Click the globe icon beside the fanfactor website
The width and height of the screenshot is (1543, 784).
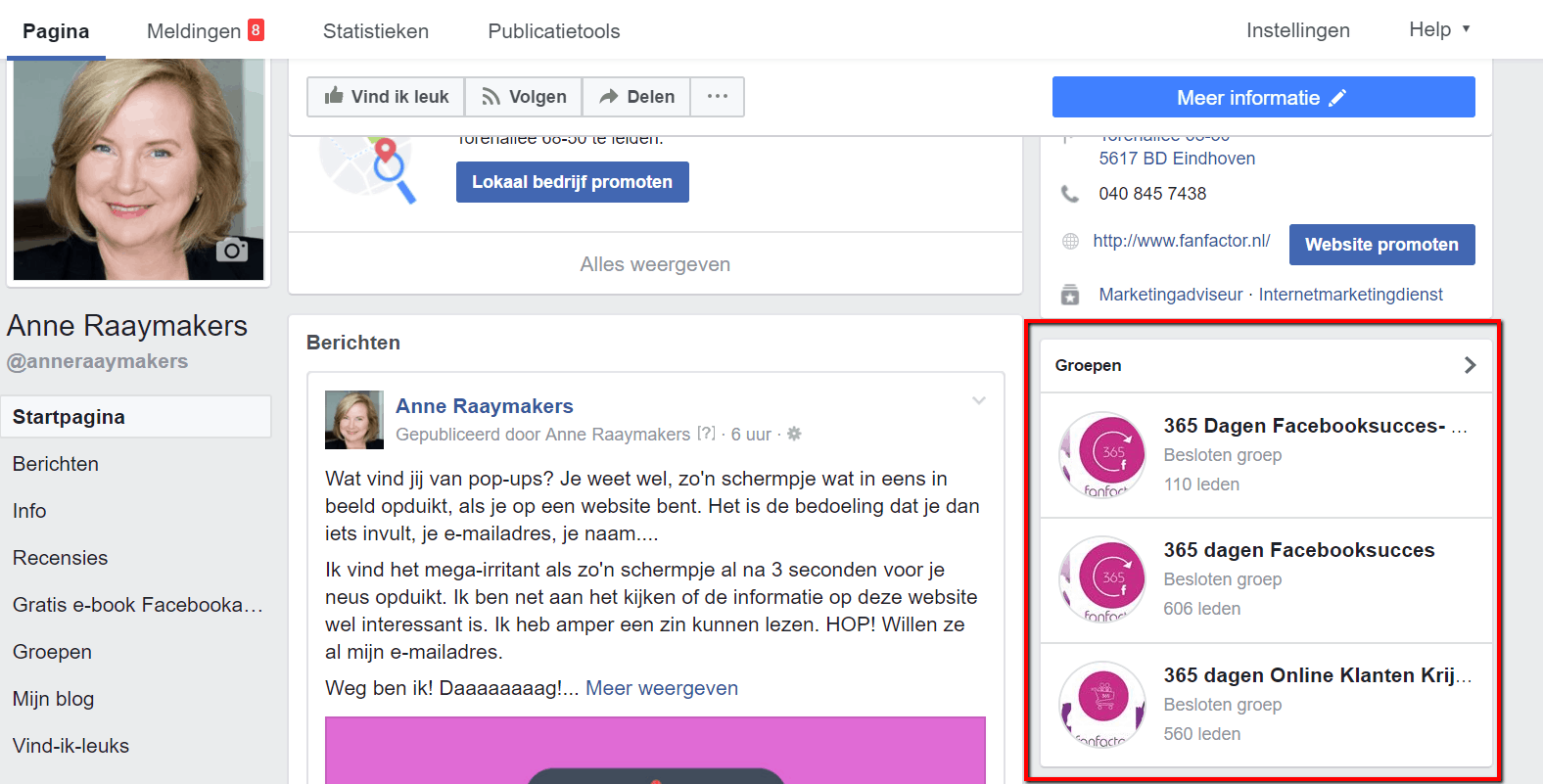point(1070,241)
